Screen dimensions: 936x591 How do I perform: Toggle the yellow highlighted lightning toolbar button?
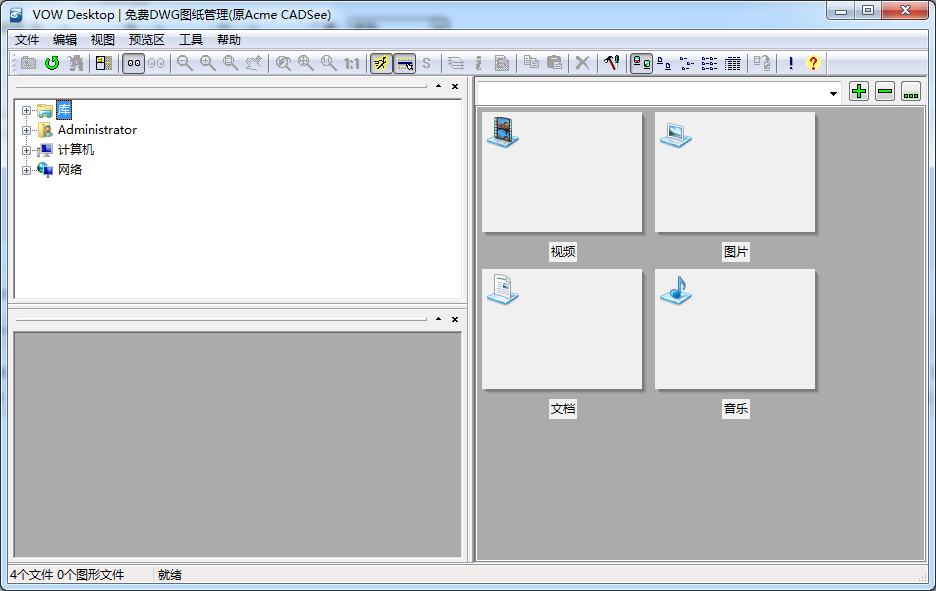[x=381, y=63]
